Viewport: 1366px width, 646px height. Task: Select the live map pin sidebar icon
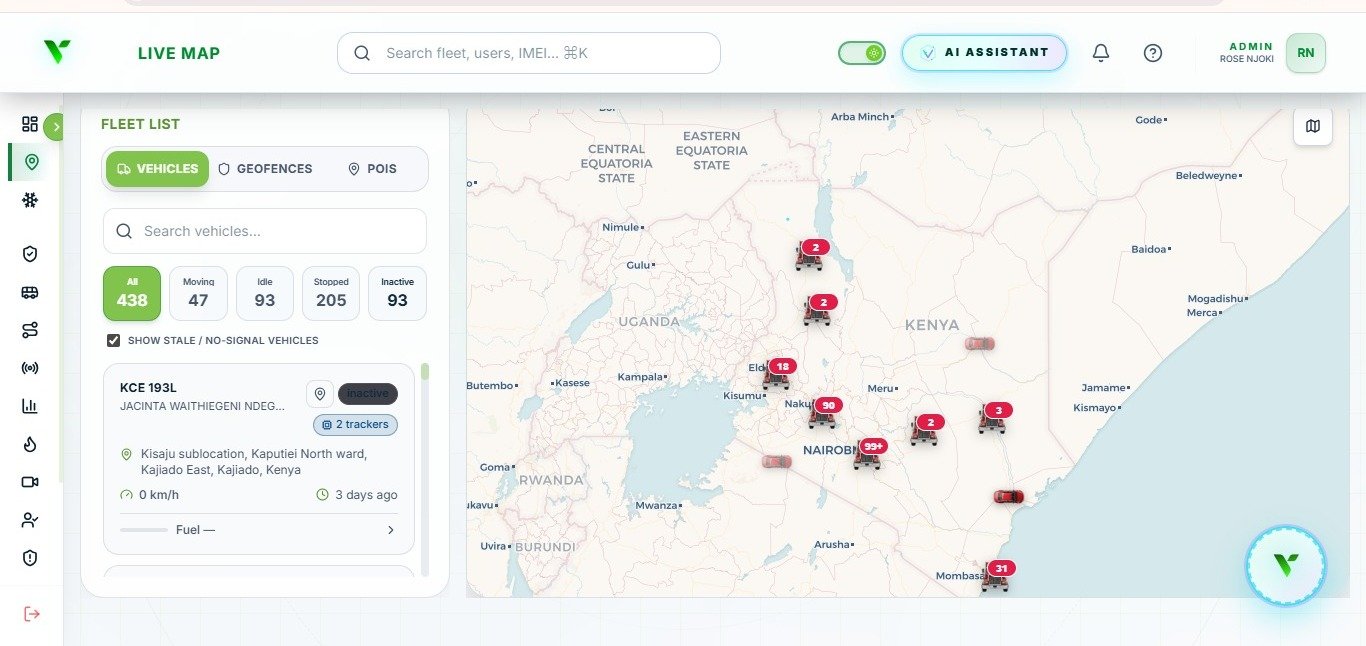[x=31, y=162]
